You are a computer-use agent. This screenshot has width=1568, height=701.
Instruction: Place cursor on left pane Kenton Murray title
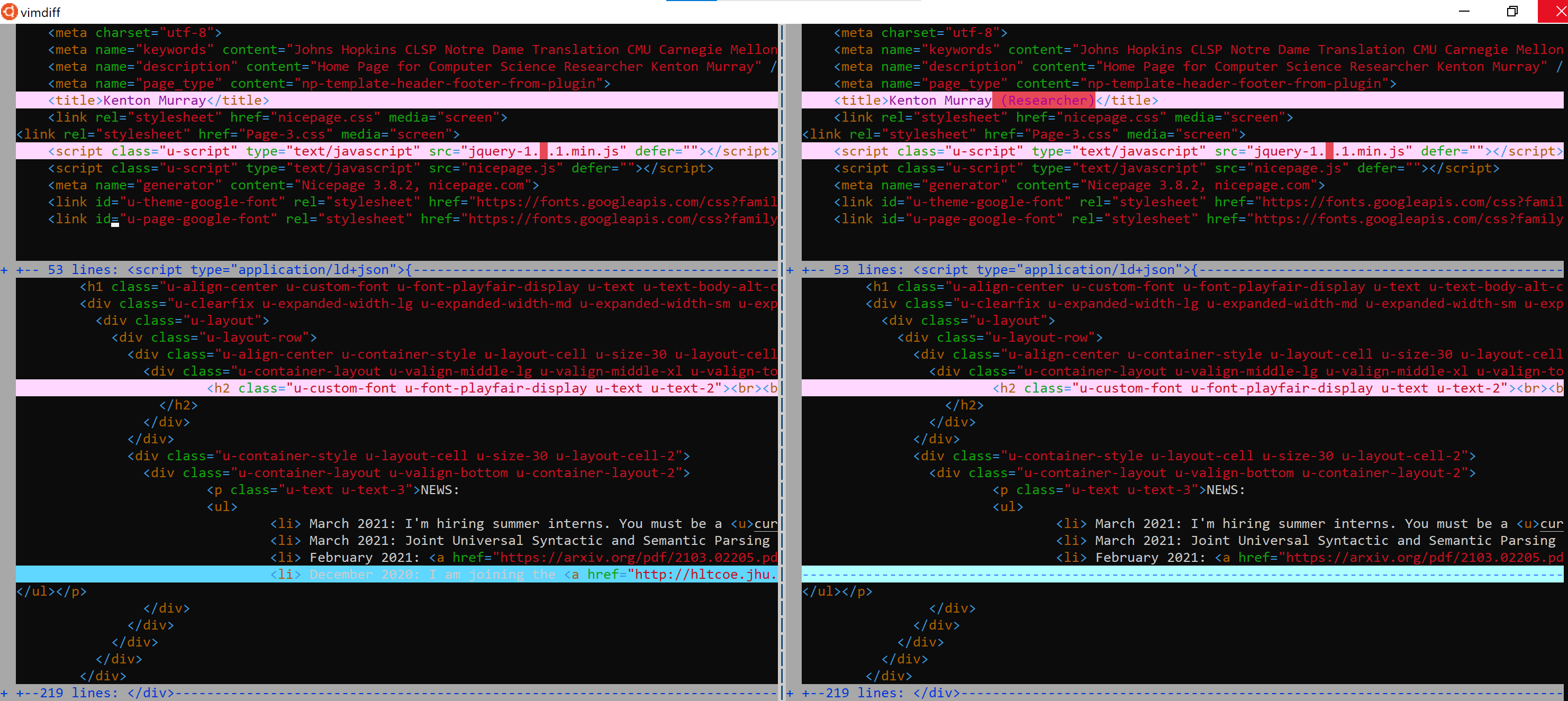coord(154,101)
